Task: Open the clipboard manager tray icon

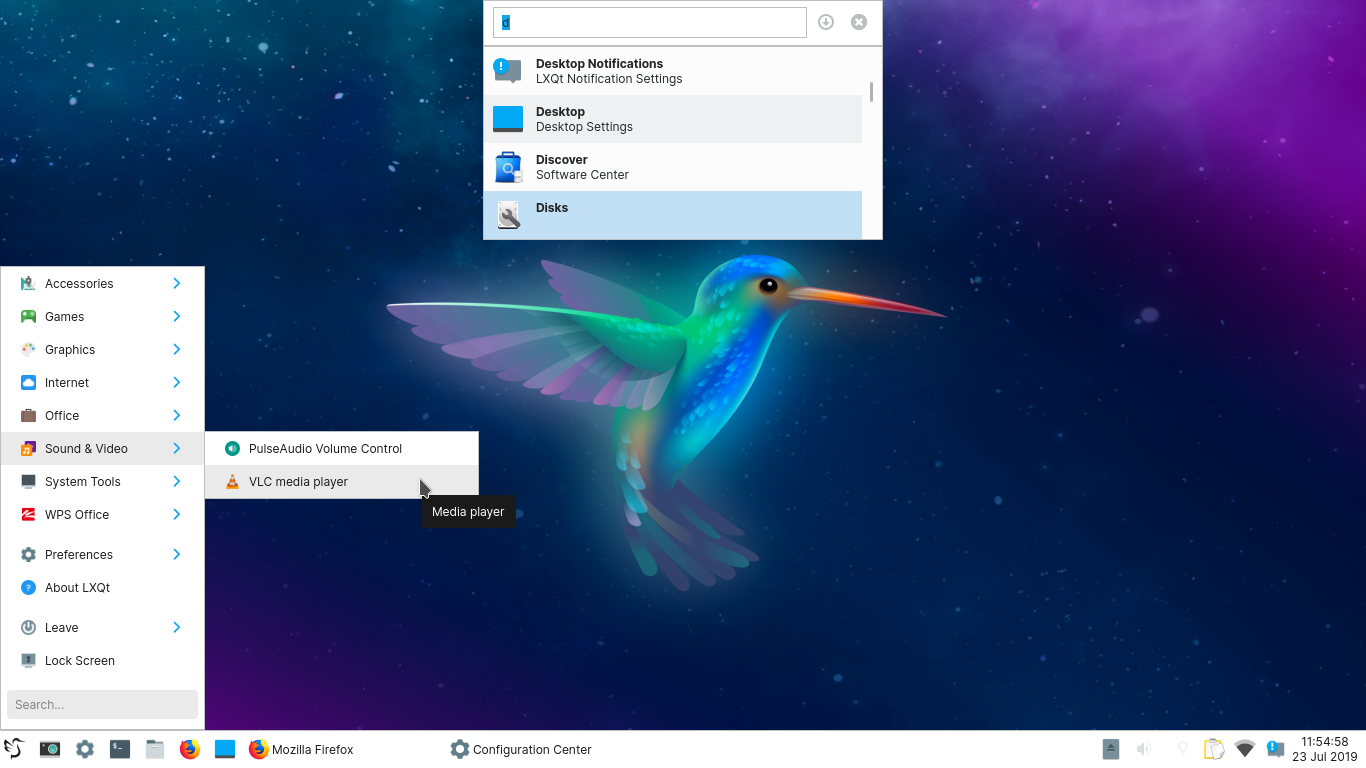Action: tap(1213, 748)
